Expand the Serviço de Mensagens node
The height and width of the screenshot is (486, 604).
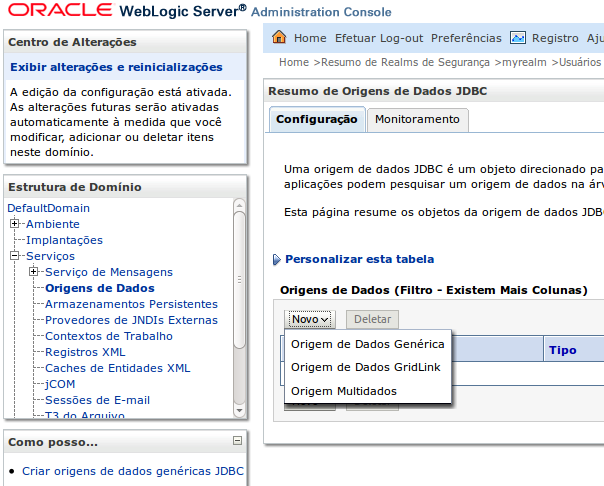34,272
